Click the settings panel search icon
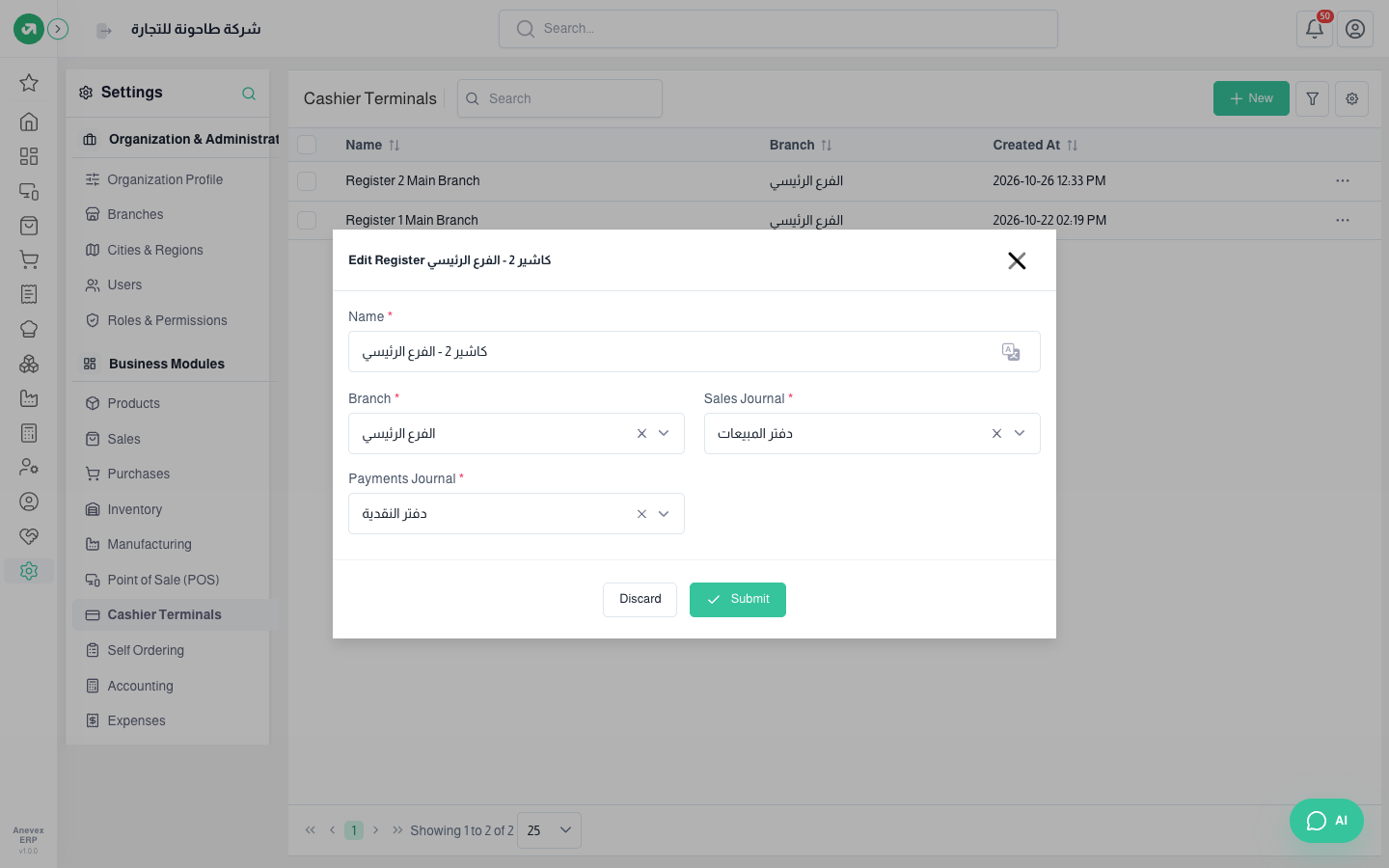Screen dimensions: 1389x868 point(249,94)
